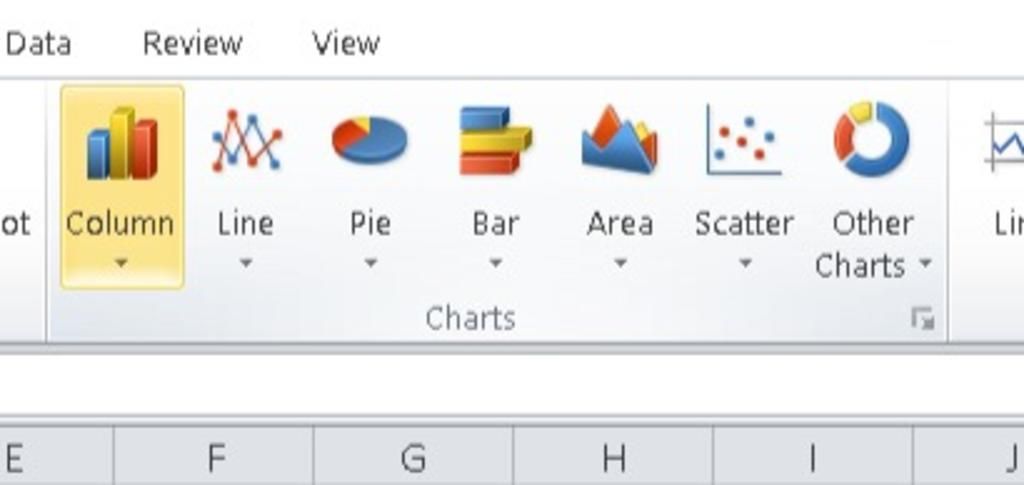Choose the Area chart icon

point(619,140)
